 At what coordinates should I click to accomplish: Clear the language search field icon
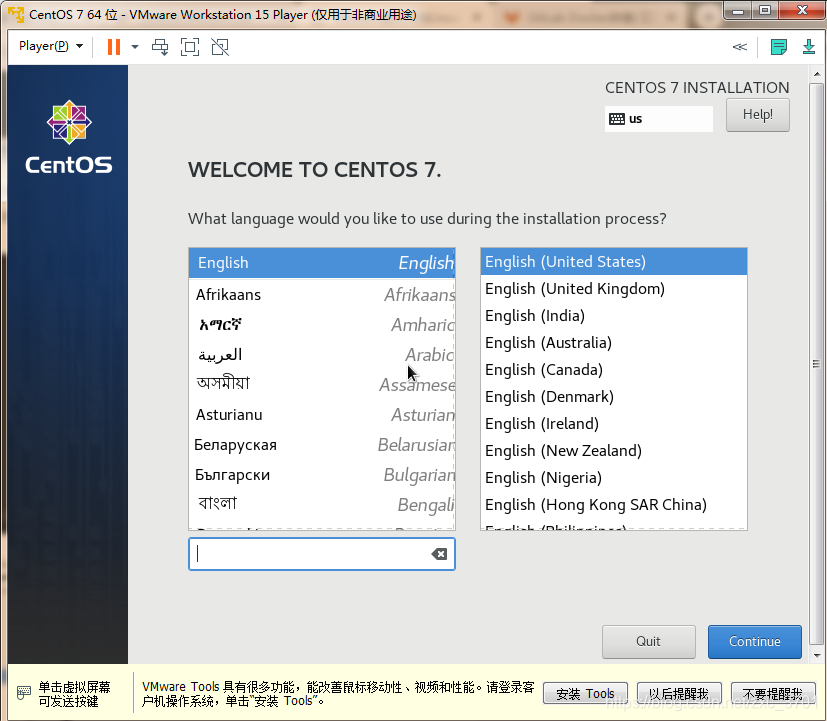(x=439, y=554)
